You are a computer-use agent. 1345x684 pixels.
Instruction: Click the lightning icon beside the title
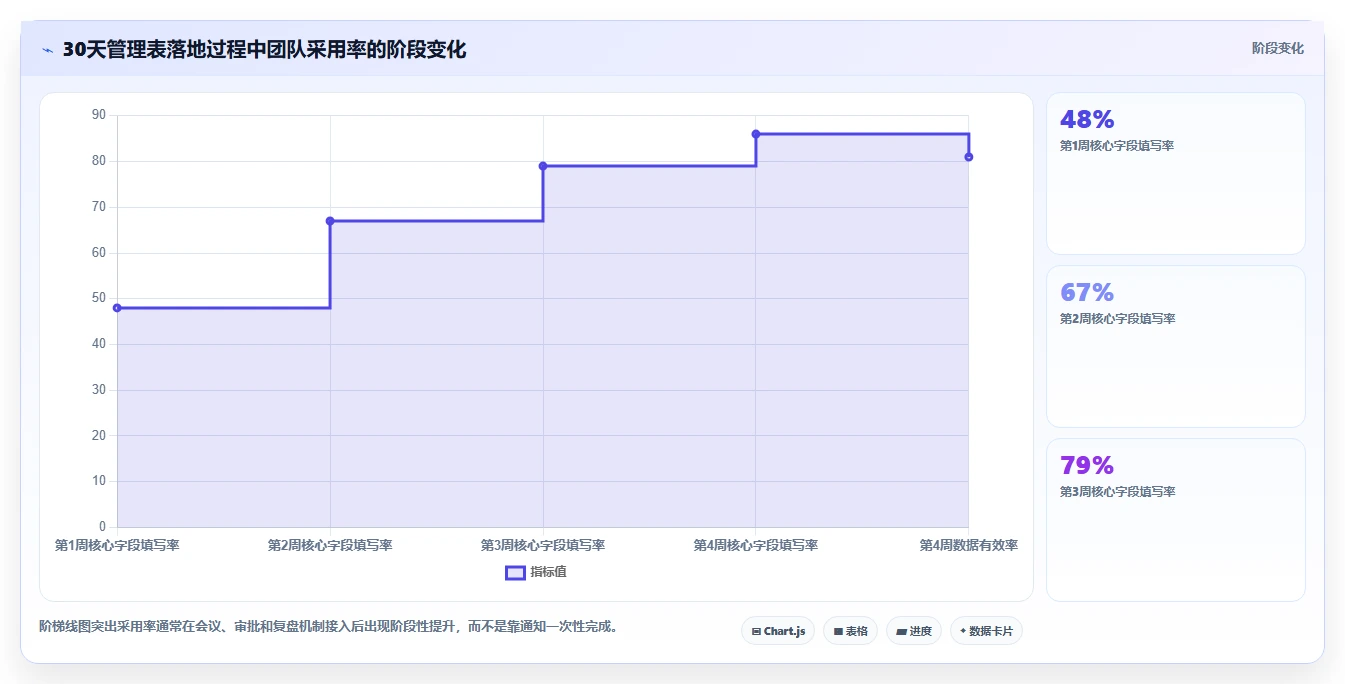point(48,50)
